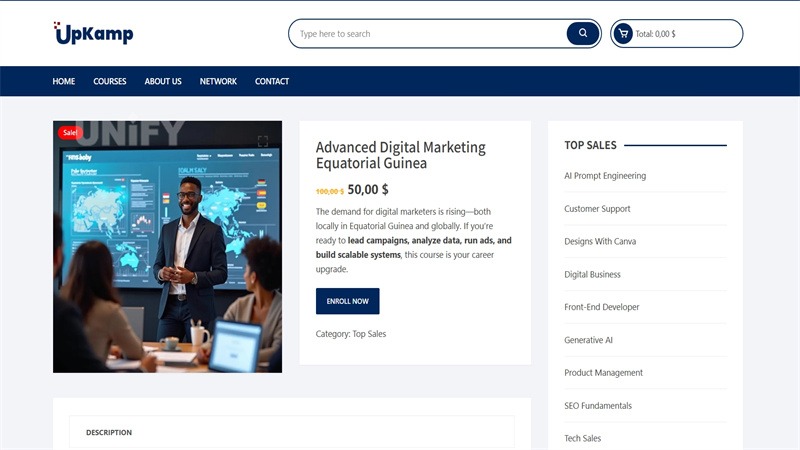Viewport: 800px width, 450px height.
Task: Click the 50,00 $ sale price
Action: 368,189
